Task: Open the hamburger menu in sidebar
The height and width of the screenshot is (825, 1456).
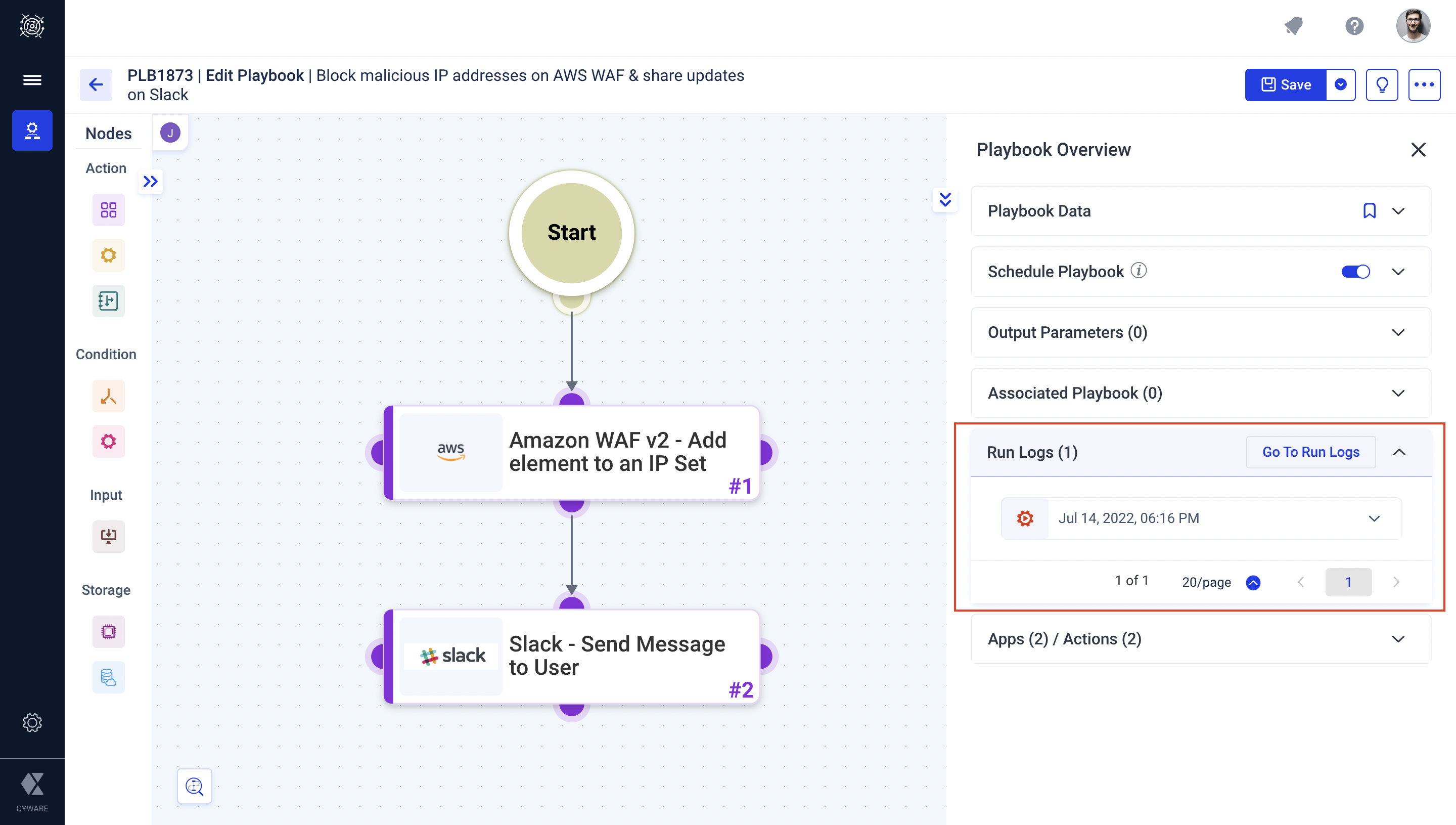Action: click(32, 80)
